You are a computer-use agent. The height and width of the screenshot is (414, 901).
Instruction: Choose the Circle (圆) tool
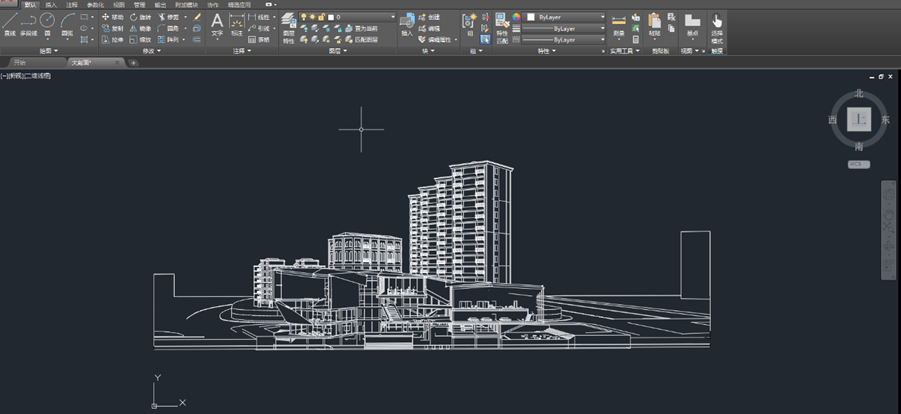pos(47,24)
